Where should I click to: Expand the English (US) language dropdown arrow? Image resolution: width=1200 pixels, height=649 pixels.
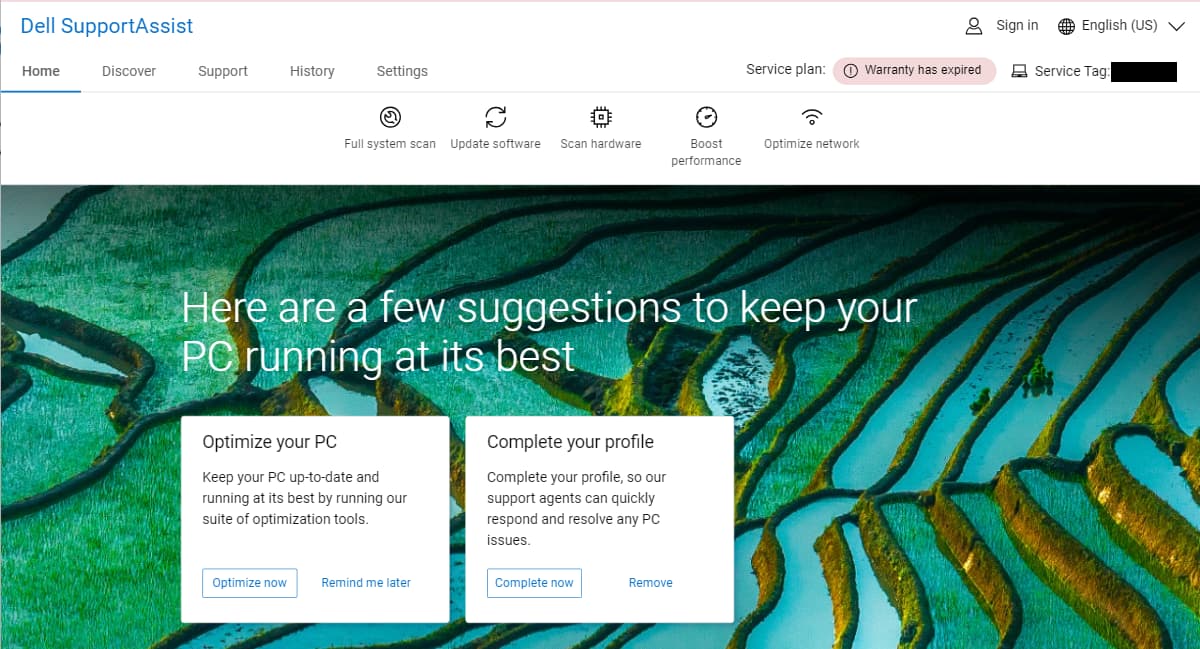tap(1176, 27)
